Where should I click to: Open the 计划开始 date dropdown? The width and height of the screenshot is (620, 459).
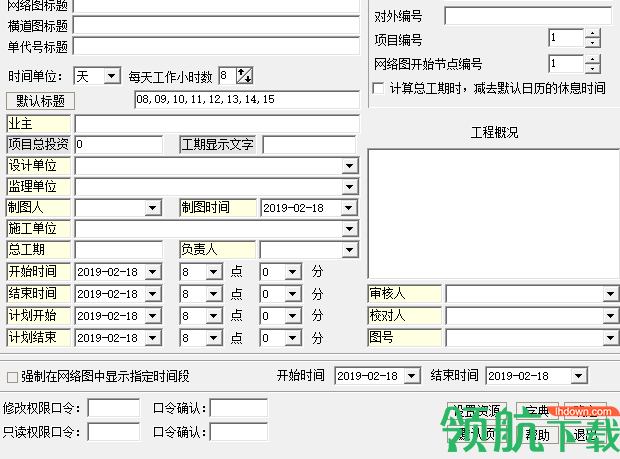coord(153,316)
